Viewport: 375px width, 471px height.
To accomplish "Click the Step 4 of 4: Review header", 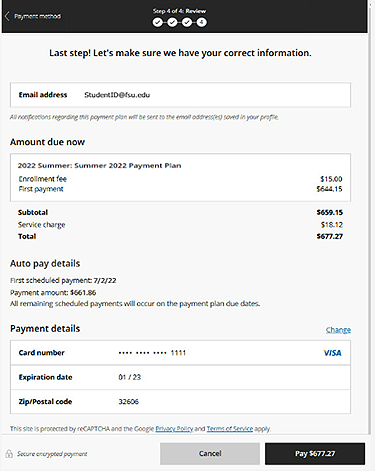I will [179, 11].
